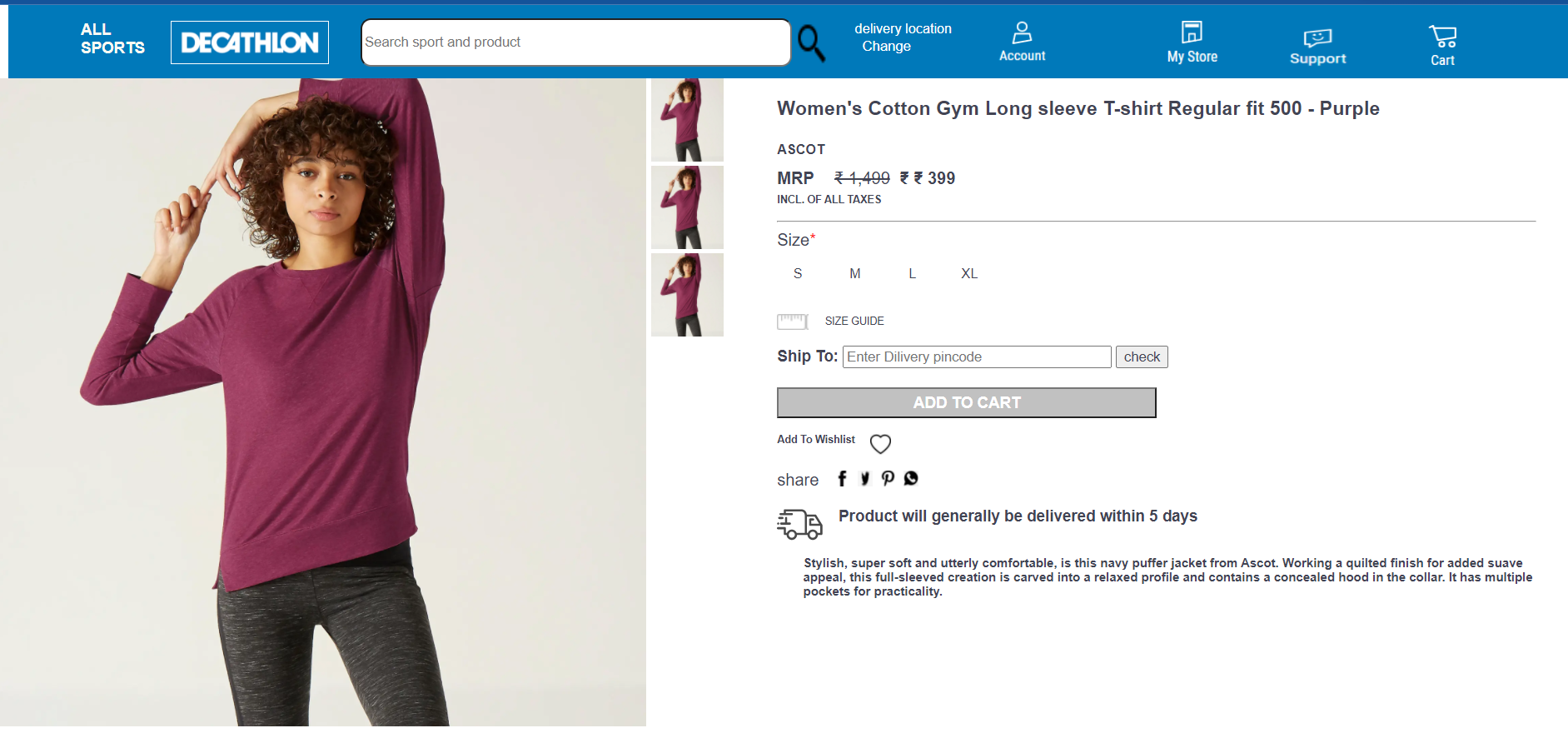Focus the Delivery pincode input field
Screen dimensions: 1568x733
coord(977,357)
